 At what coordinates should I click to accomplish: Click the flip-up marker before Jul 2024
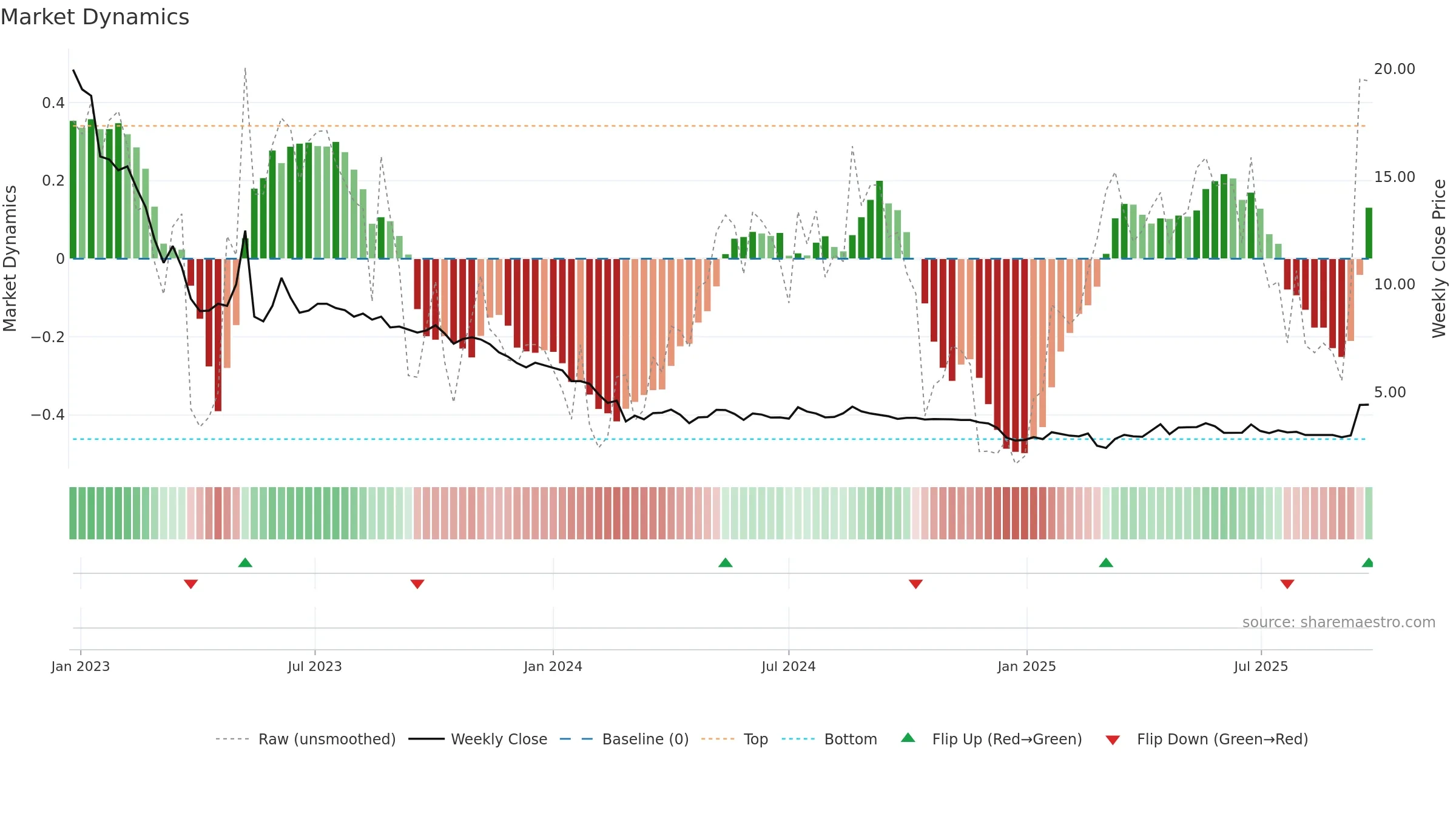coord(726,562)
